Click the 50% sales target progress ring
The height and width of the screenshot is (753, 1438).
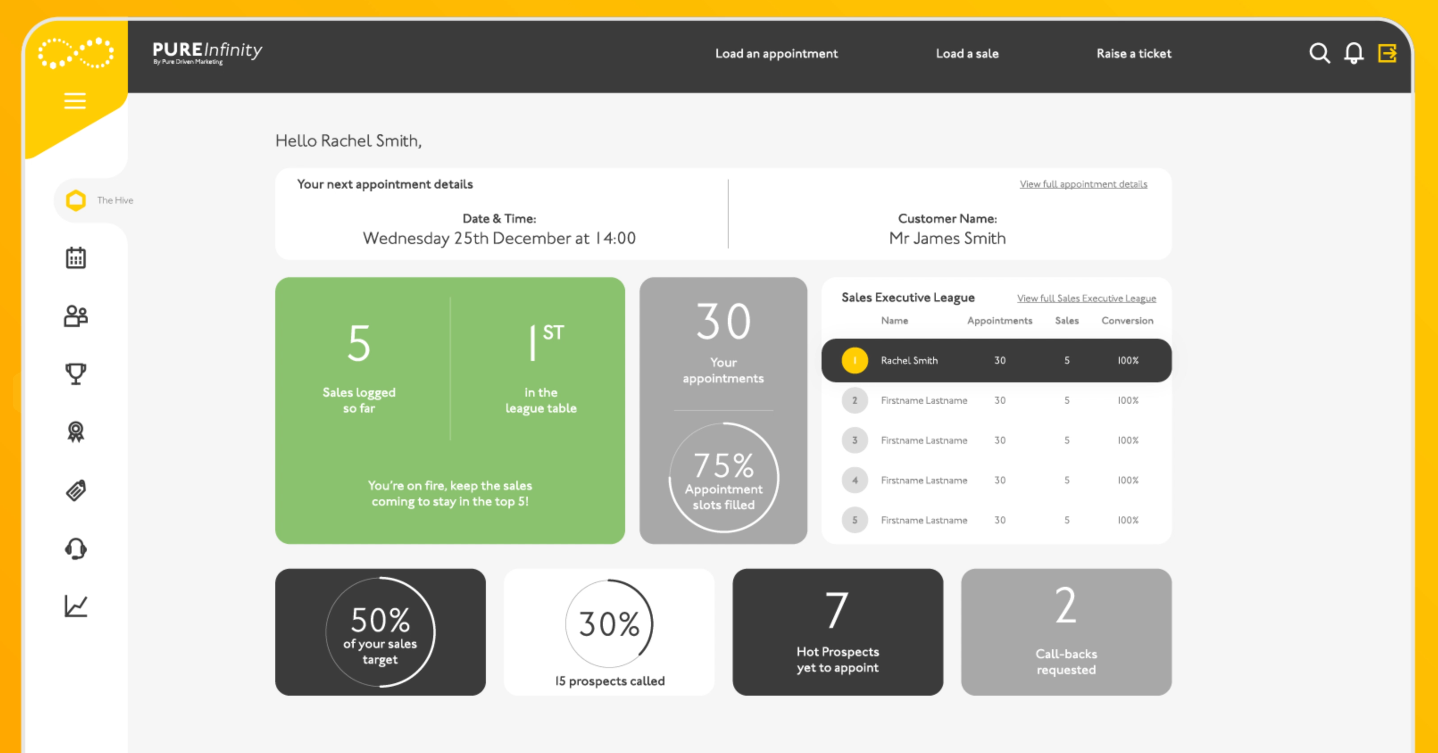click(380, 632)
